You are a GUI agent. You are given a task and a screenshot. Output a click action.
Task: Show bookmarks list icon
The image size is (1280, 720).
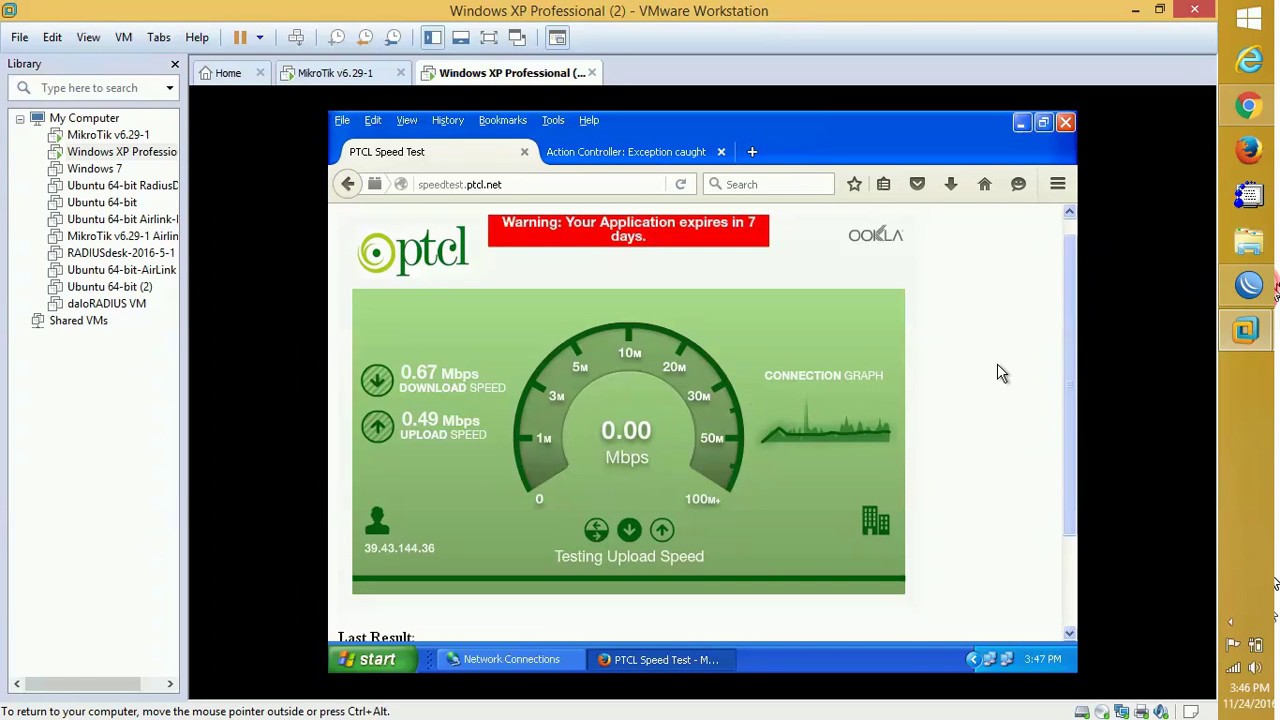883,184
